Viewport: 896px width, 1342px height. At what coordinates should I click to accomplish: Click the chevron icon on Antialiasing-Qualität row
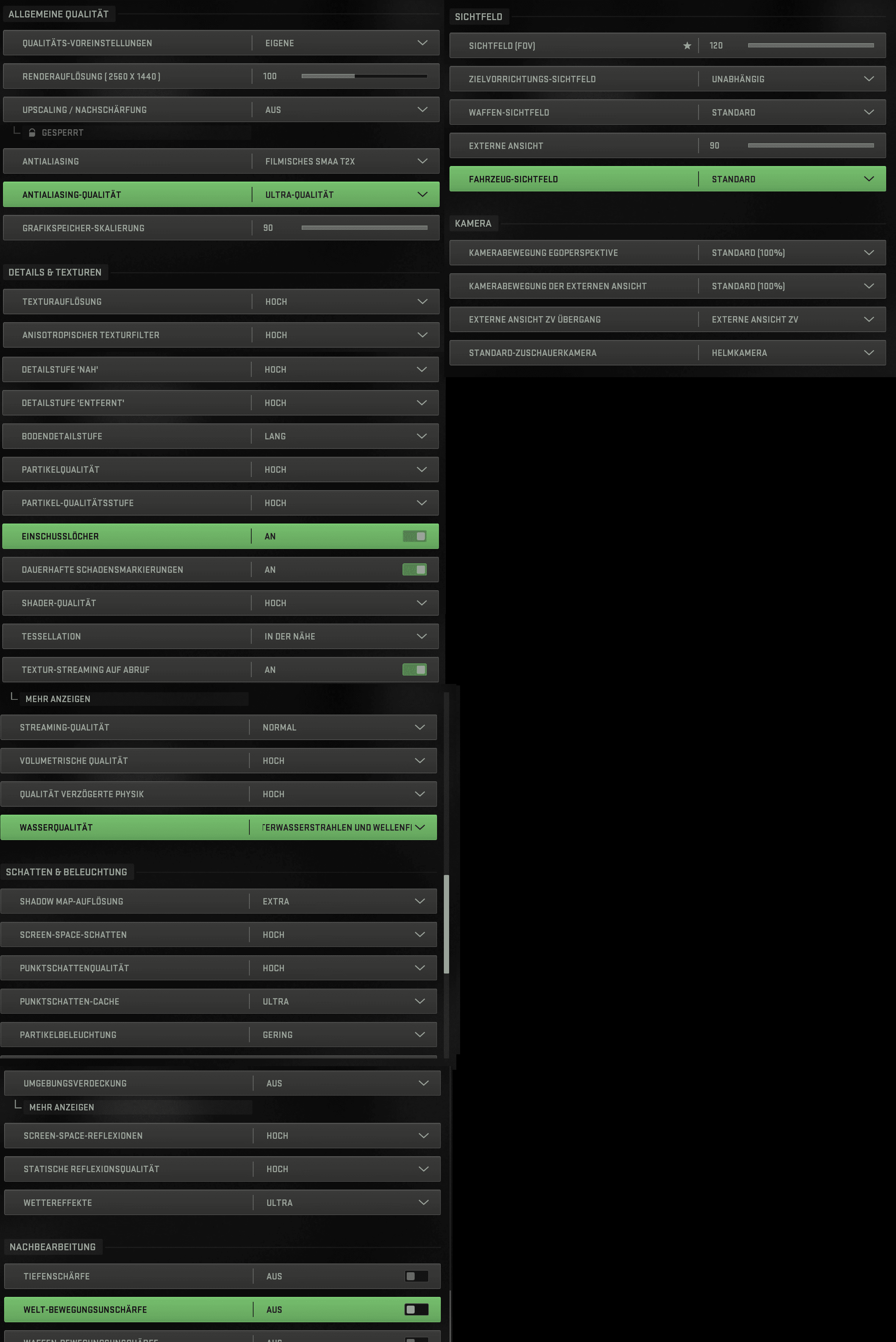tap(422, 195)
